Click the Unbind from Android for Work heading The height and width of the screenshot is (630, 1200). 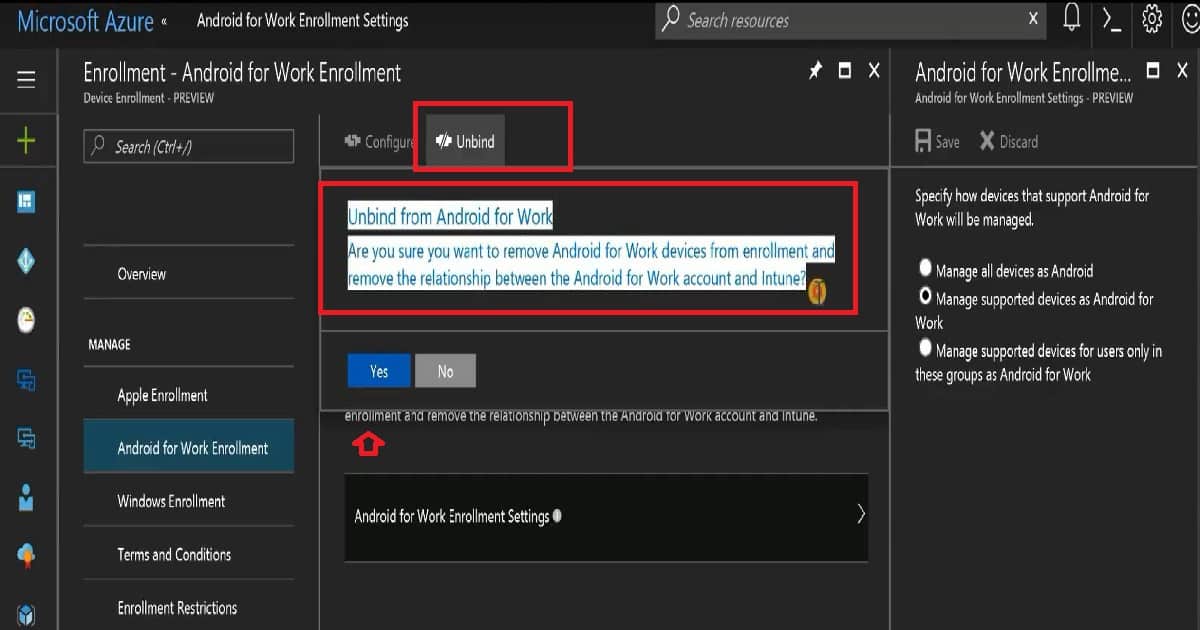[x=450, y=216]
